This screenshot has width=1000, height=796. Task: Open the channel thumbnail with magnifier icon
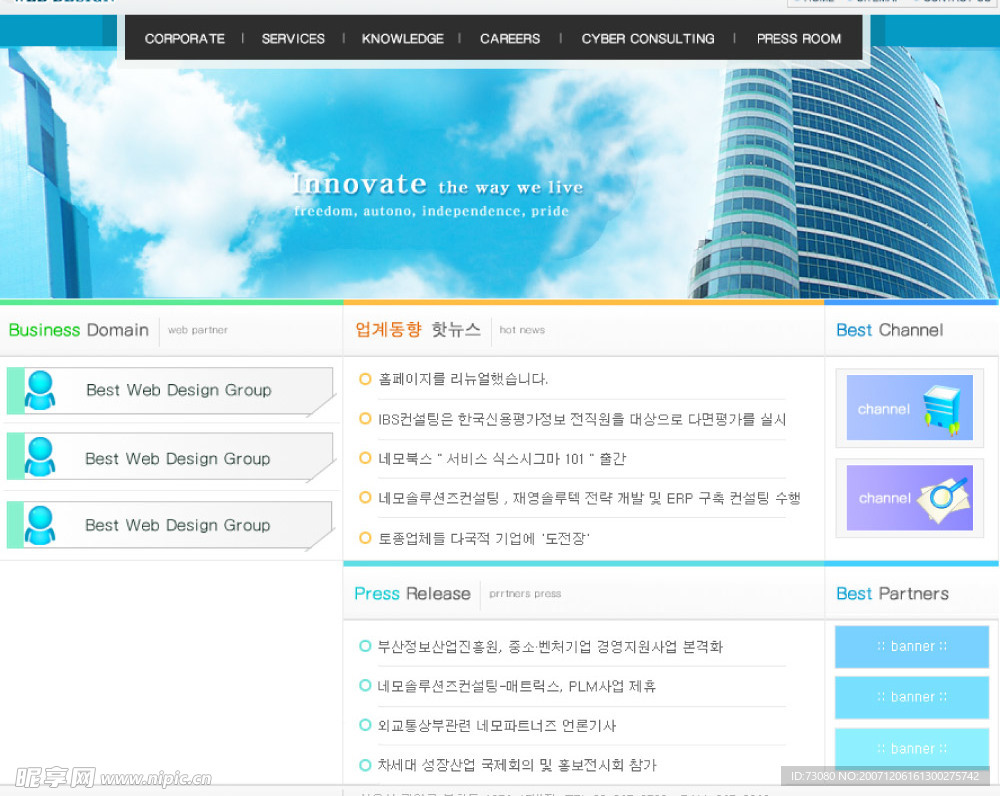click(x=909, y=498)
